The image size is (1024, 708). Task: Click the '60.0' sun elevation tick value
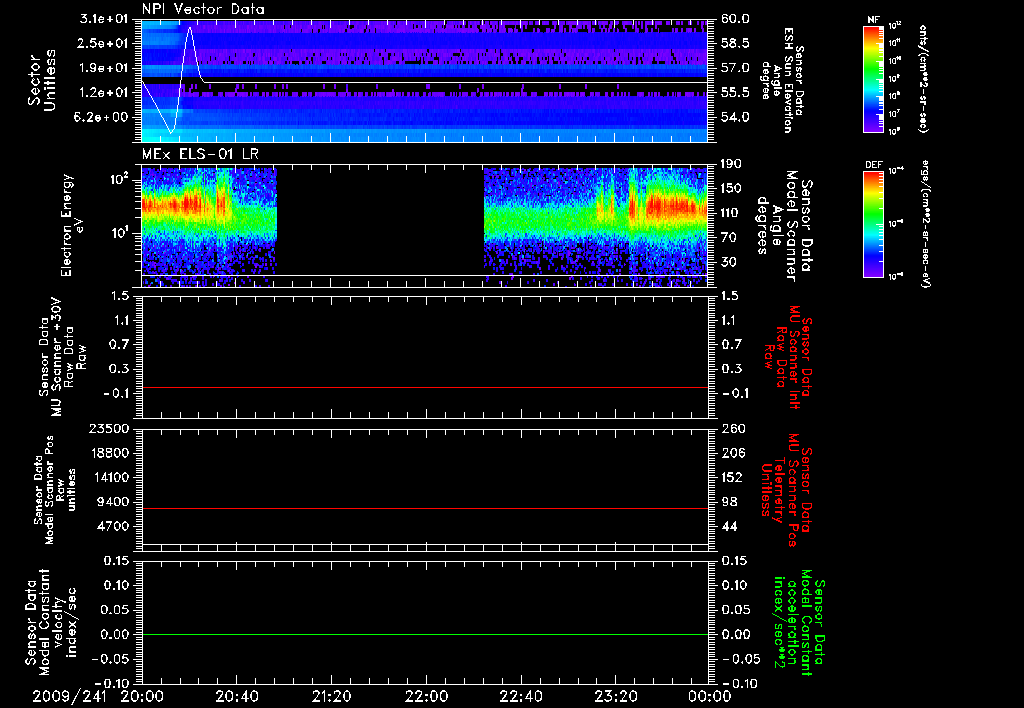pos(735,19)
